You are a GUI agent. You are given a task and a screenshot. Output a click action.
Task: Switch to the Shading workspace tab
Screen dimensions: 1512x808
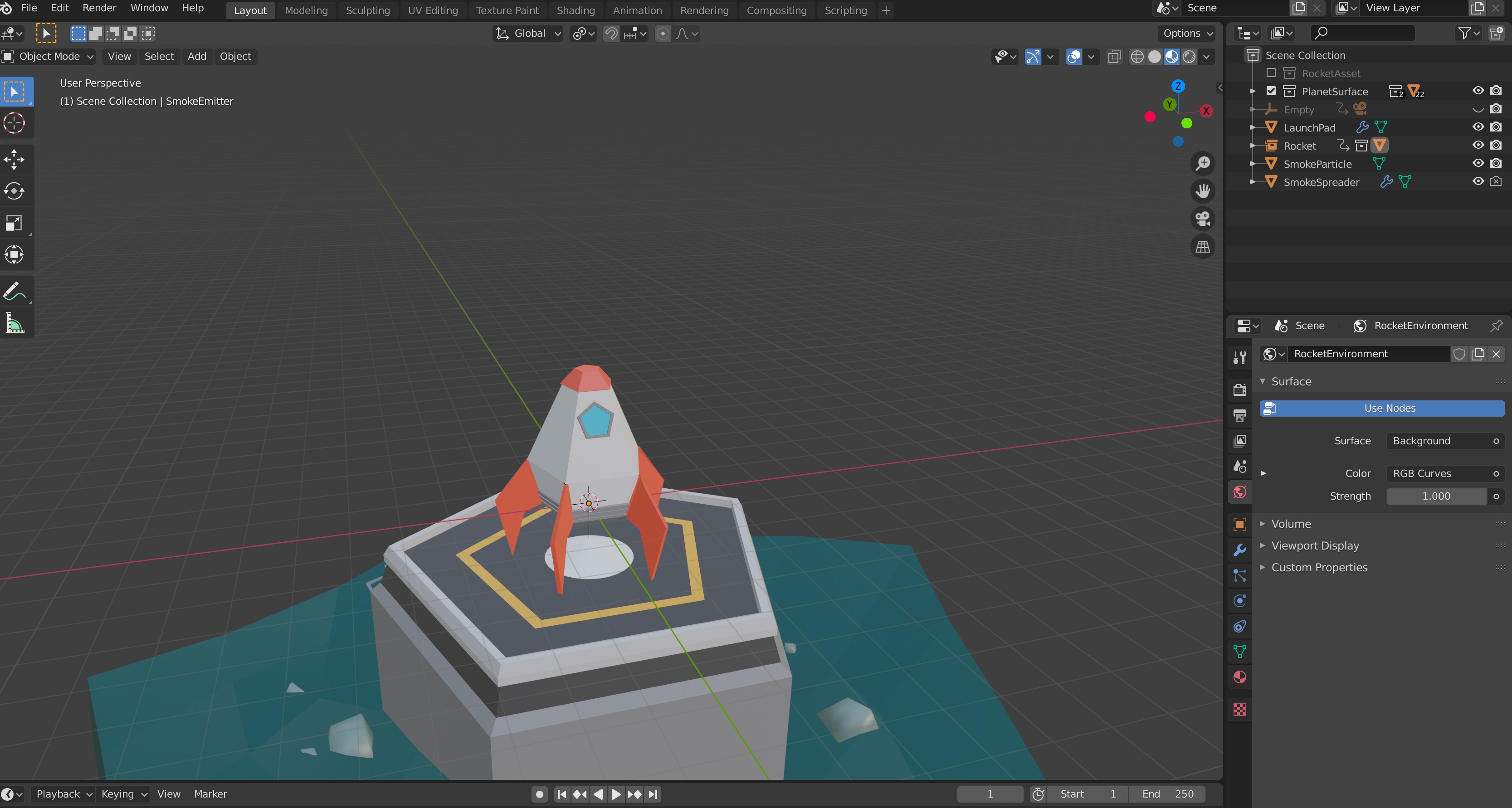point(575,10)
